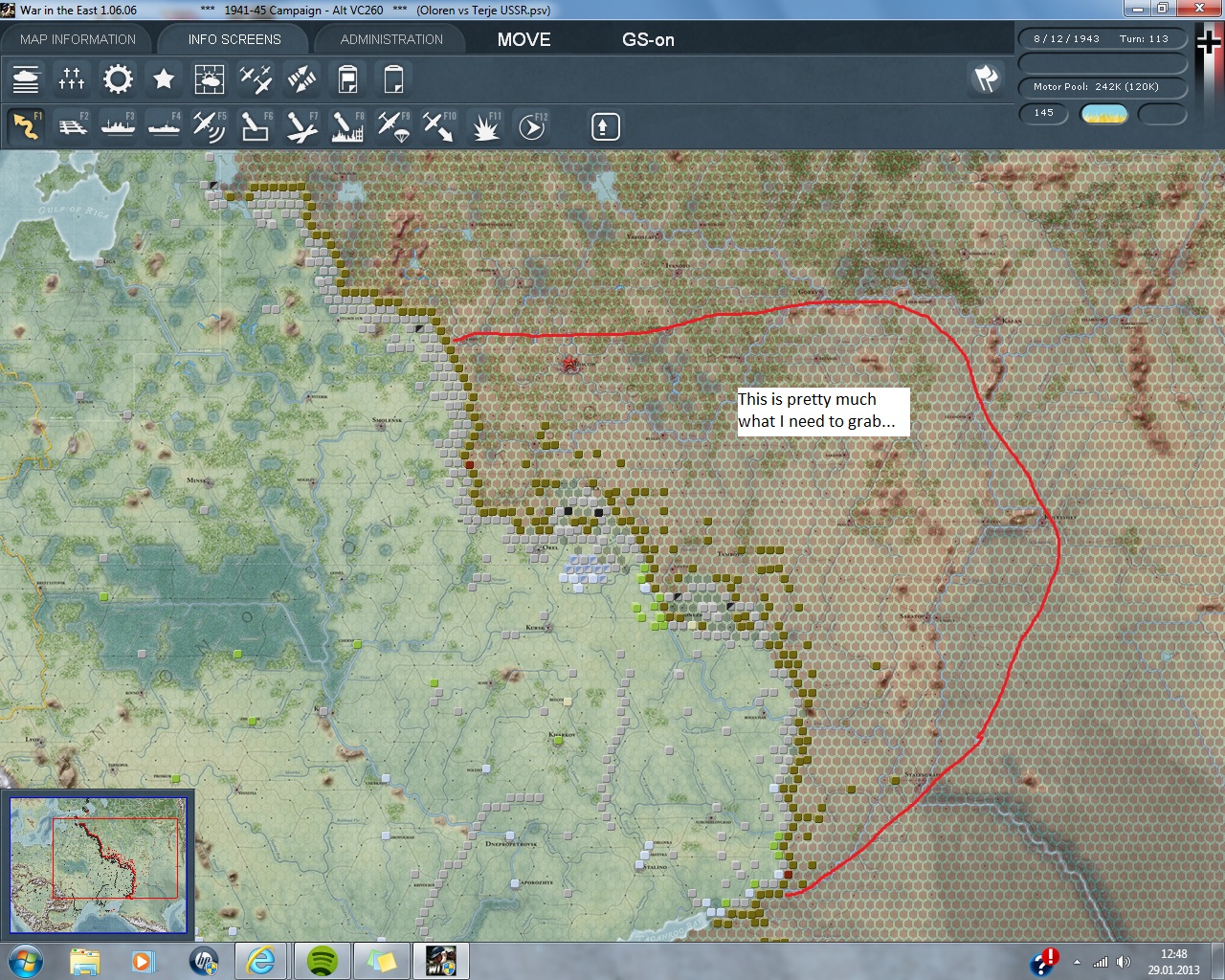
Task: Select the F1 Move mode icon
Action: [26, 126]
